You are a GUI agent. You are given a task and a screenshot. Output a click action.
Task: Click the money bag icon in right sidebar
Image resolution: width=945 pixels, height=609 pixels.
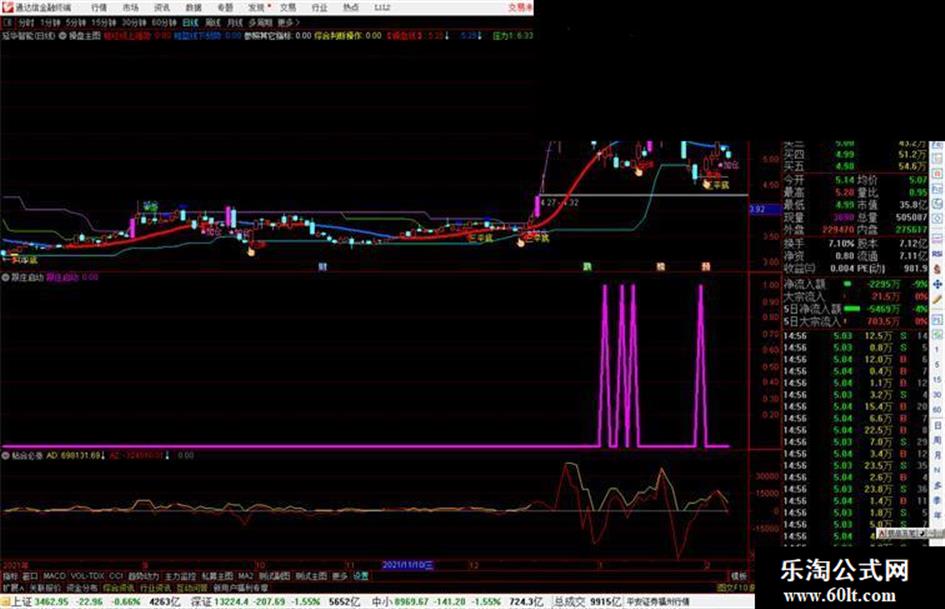937,270
